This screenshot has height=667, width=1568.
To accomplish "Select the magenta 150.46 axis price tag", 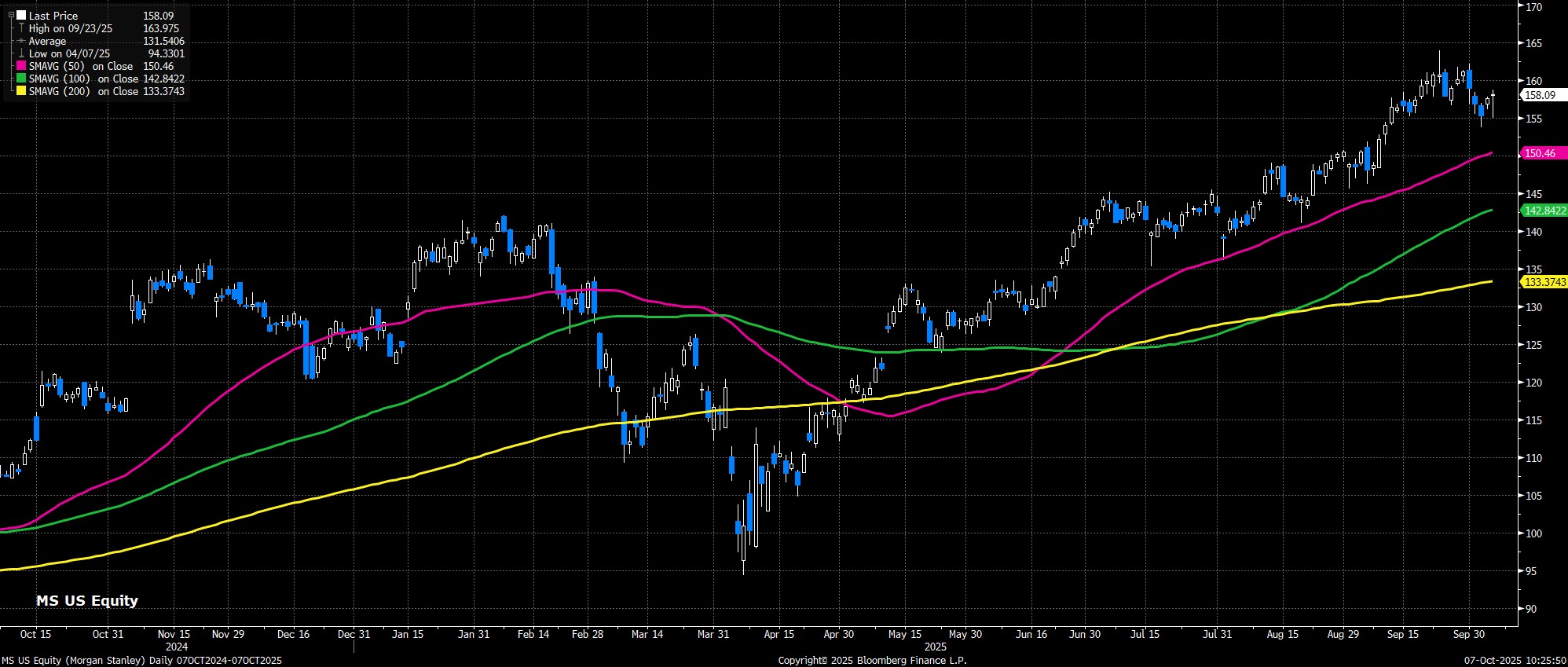I will 1539,154.
